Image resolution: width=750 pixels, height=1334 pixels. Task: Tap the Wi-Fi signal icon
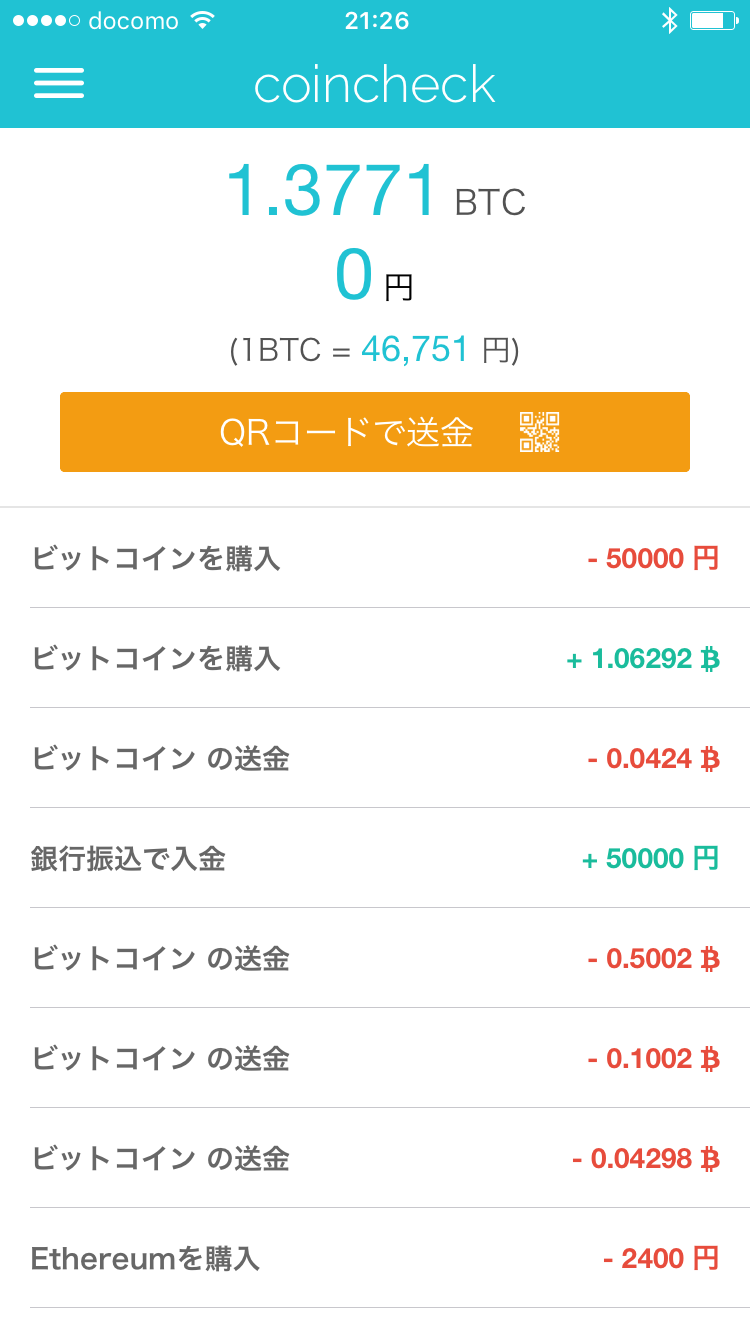[203, 21]
